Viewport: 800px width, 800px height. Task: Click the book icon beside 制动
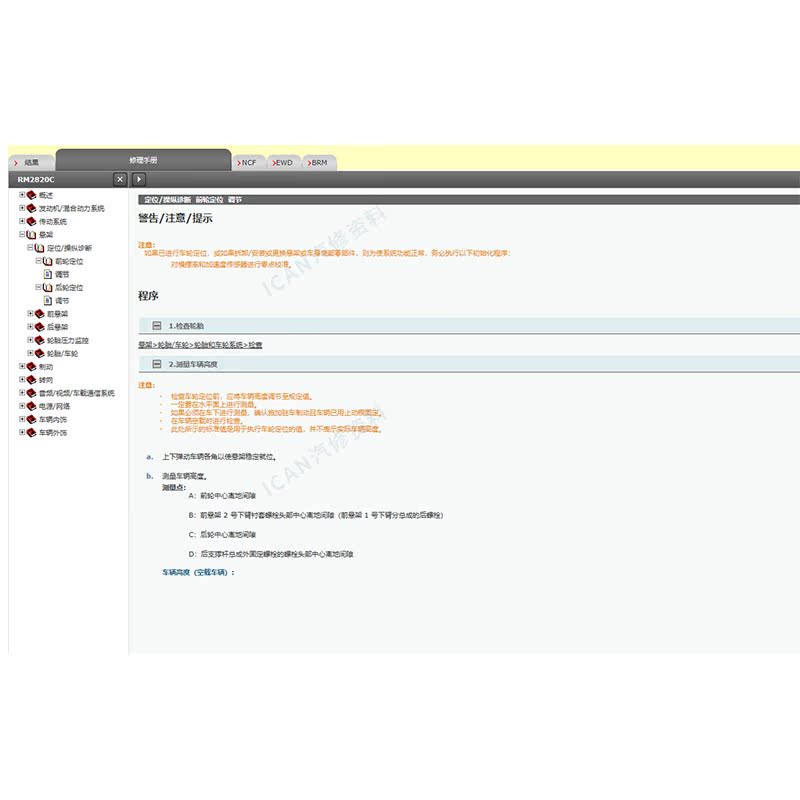[31, 367]
